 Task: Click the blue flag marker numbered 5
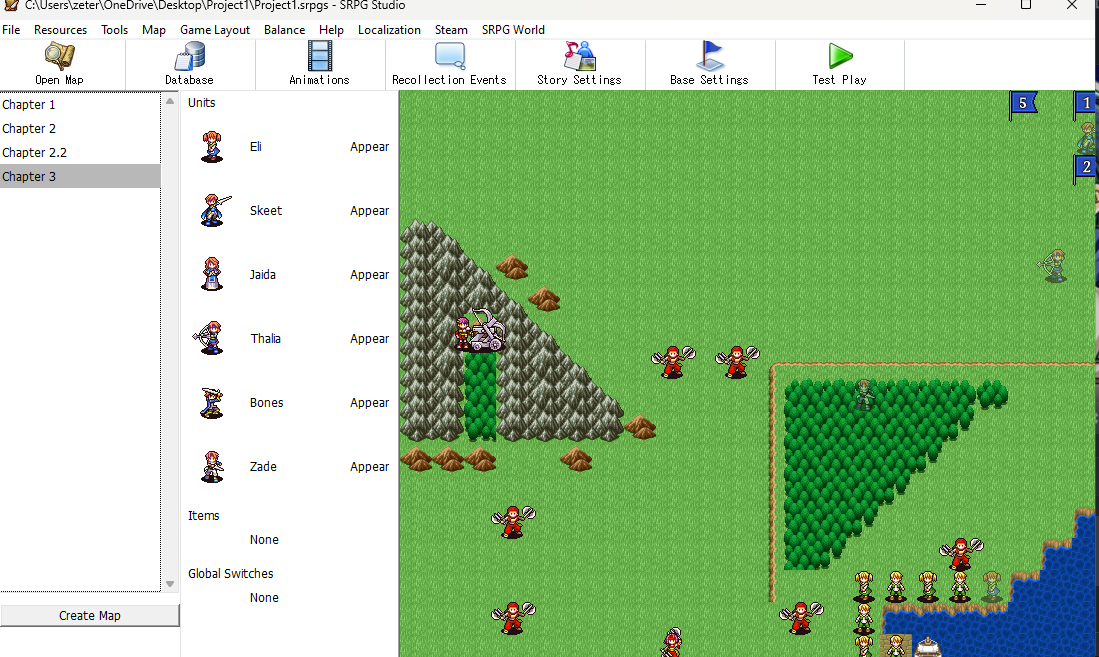click(1023, 104)
